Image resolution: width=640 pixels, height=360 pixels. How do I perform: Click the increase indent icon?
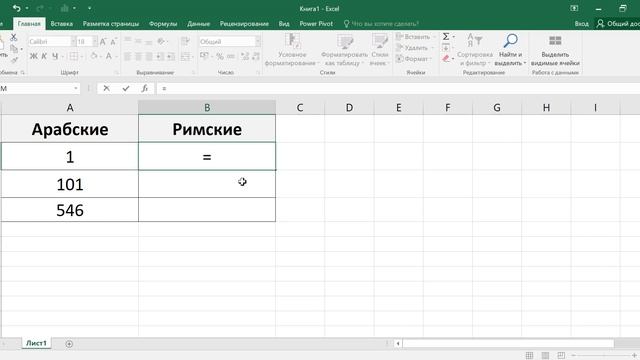[x=171, y=56]
